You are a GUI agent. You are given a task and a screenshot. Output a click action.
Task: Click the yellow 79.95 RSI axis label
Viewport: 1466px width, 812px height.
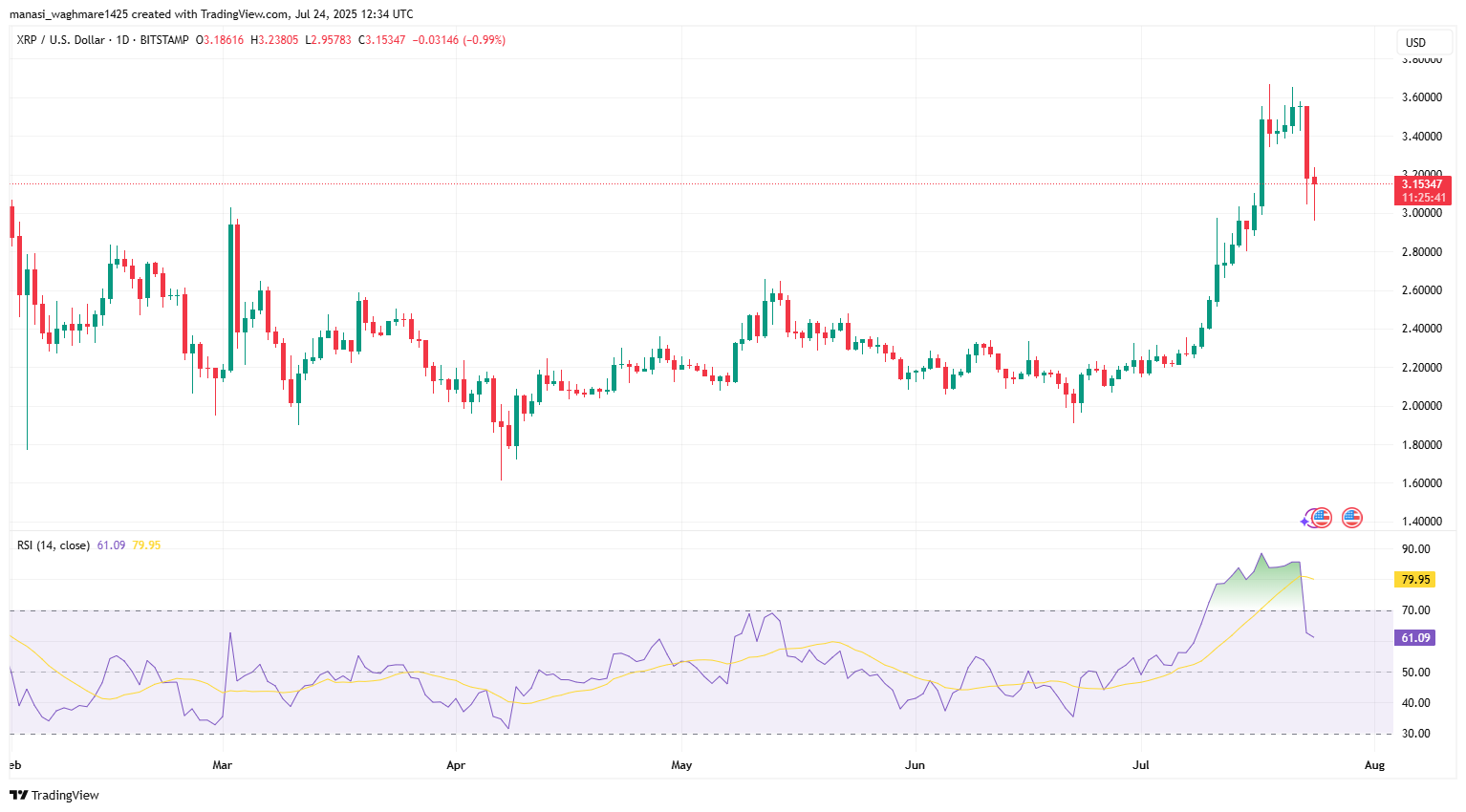coord(1414,580)
